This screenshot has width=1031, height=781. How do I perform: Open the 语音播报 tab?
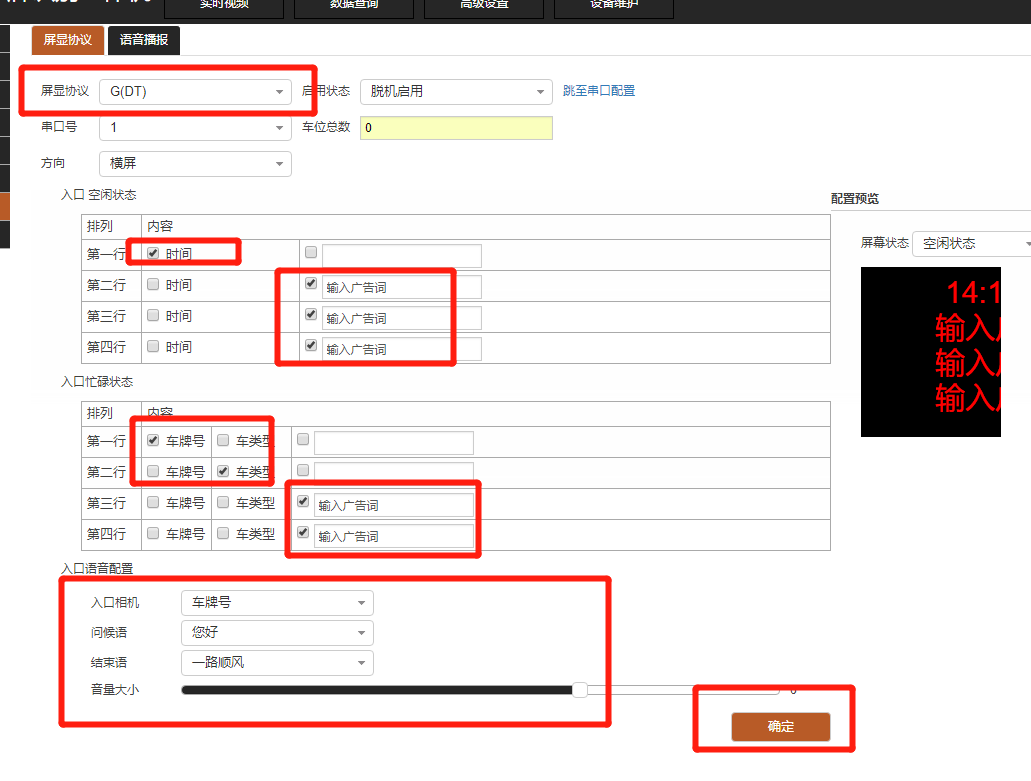(144, 40)
